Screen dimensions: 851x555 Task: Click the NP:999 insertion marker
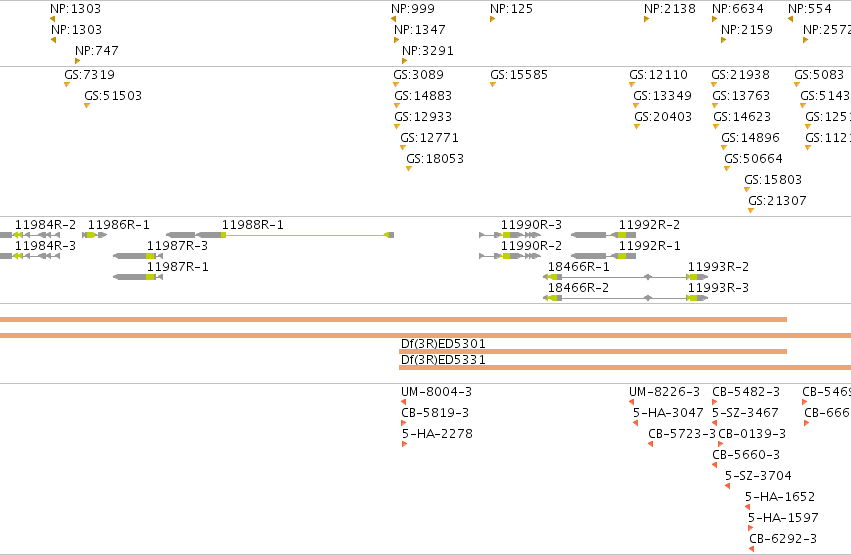point(393,19)
